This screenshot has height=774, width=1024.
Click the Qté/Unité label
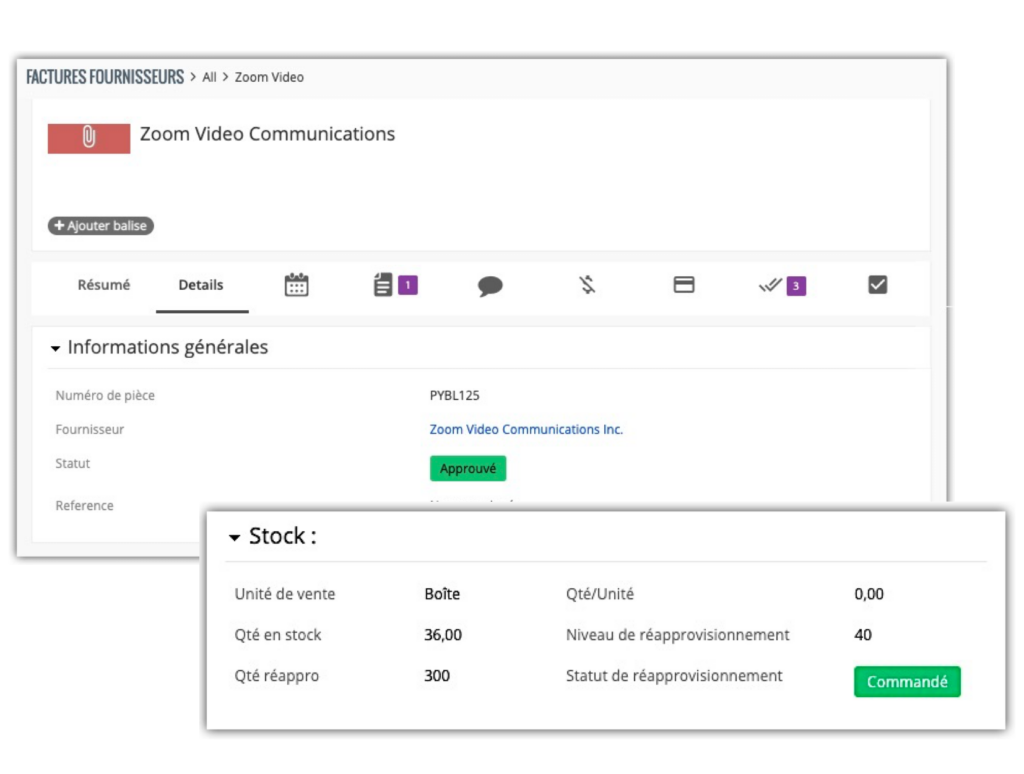(600, 594)
